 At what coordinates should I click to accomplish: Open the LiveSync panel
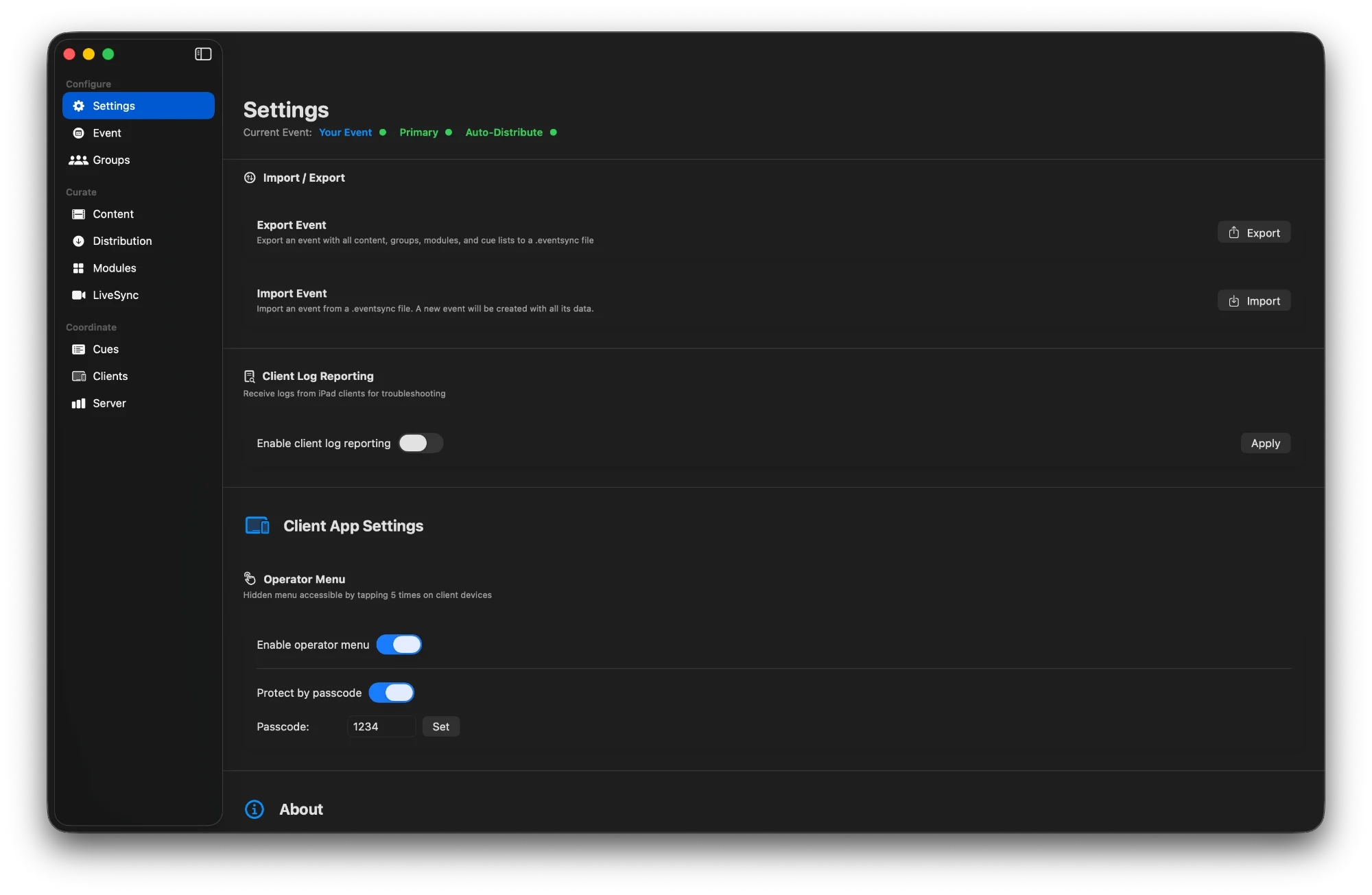coord(114,295)
